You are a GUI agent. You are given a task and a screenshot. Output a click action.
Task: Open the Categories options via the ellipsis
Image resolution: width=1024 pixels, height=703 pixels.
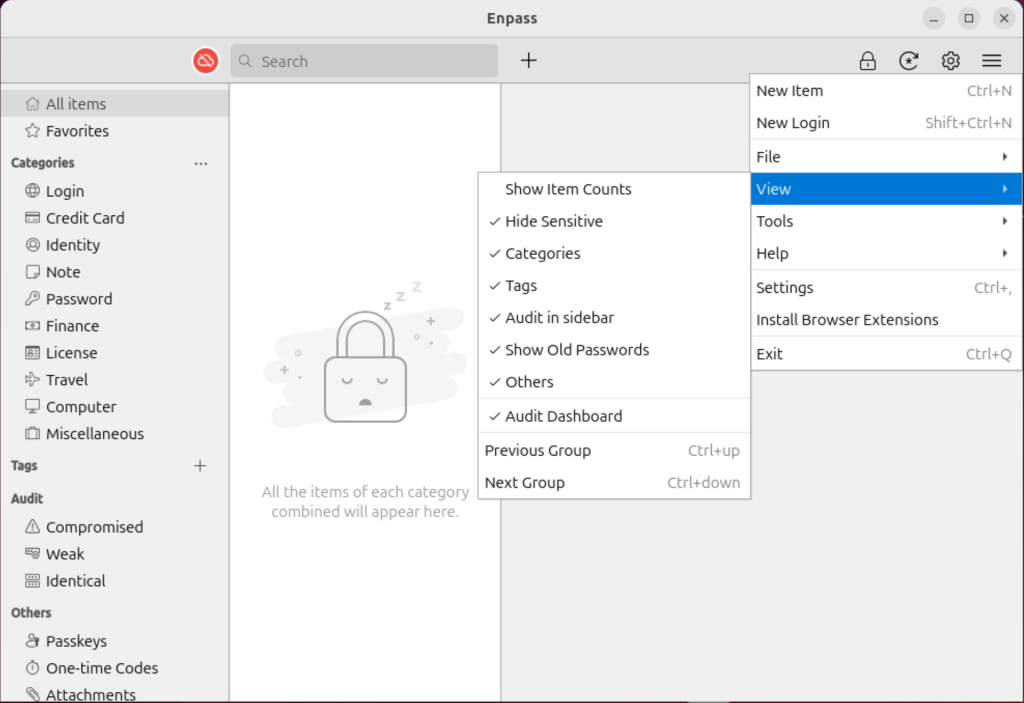(200, 163)
